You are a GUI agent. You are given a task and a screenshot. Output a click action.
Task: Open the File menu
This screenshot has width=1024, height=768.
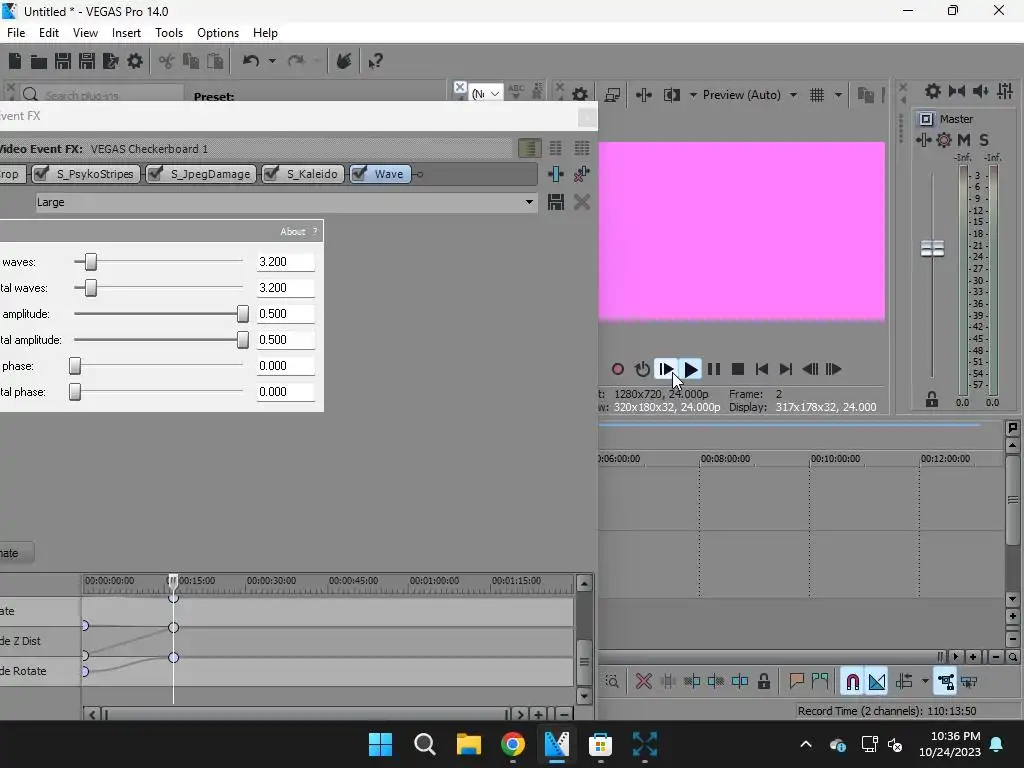pyautogui.click(x=16, y=33)
